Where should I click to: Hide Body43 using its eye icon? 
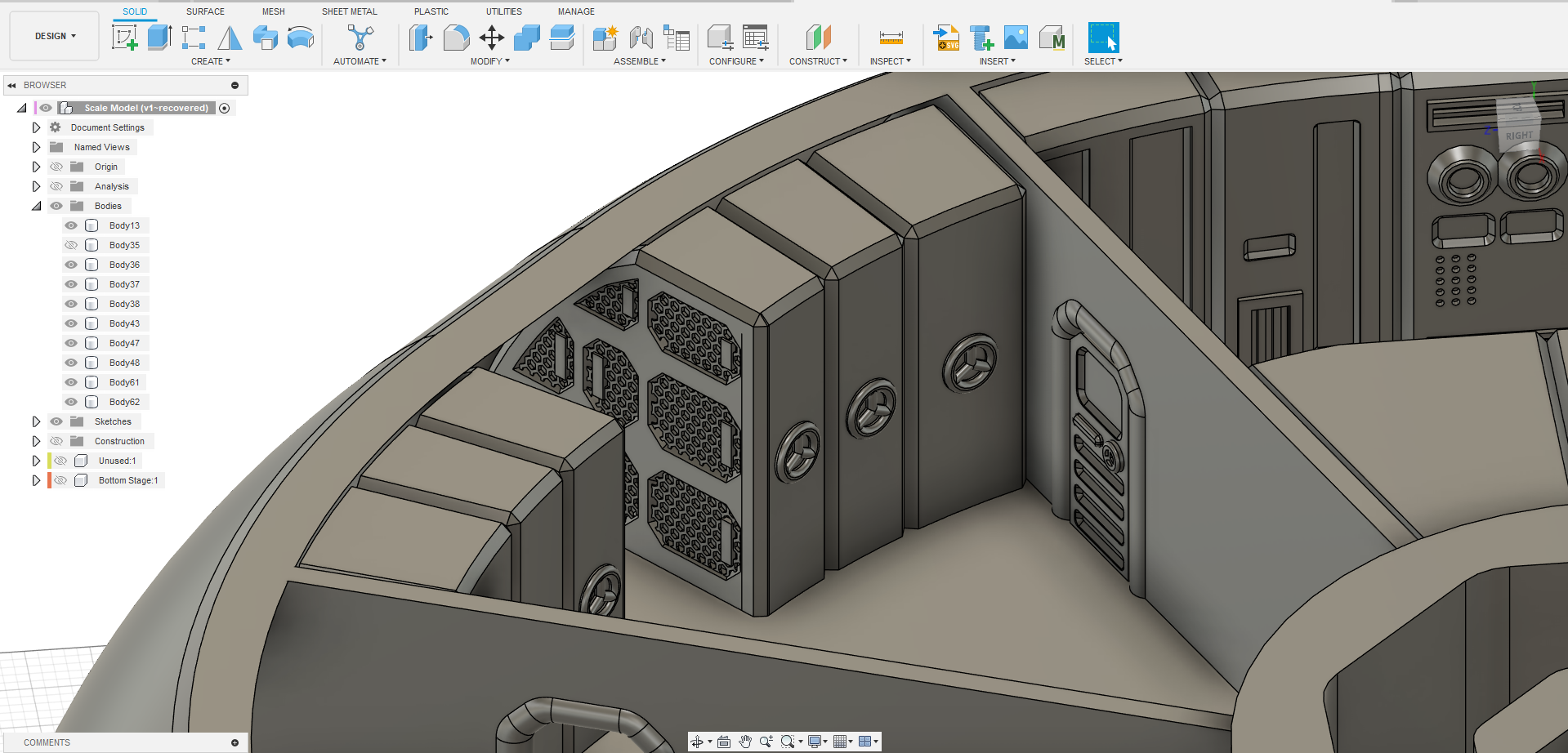71,323
